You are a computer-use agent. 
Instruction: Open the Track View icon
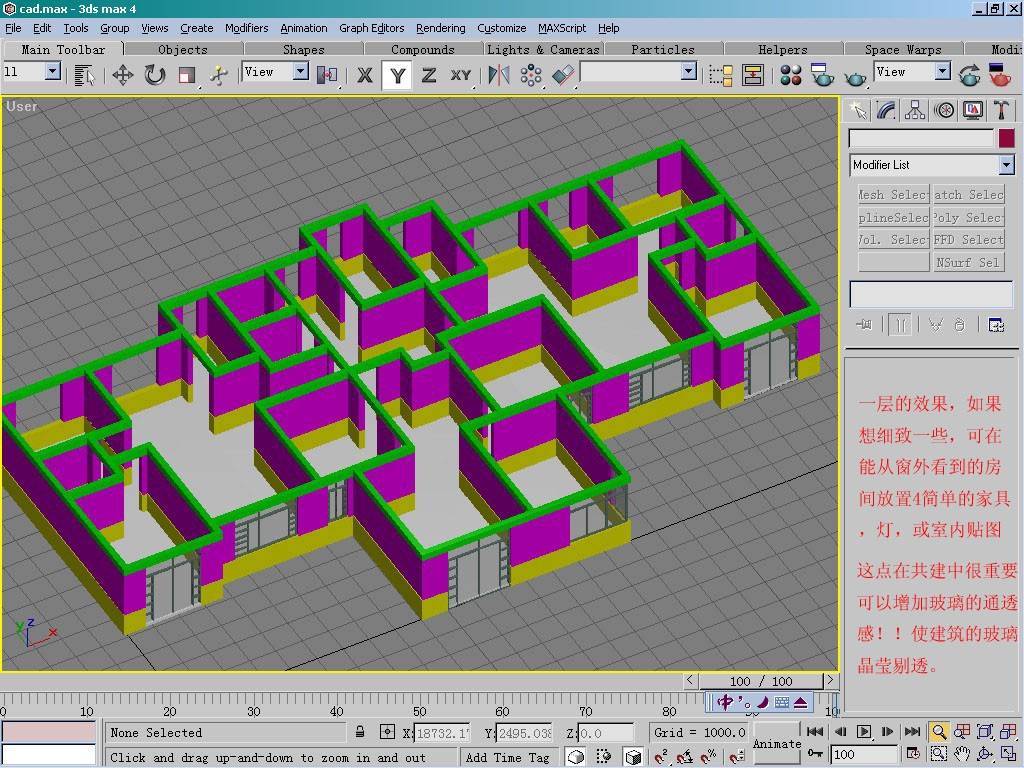[721, 75]
